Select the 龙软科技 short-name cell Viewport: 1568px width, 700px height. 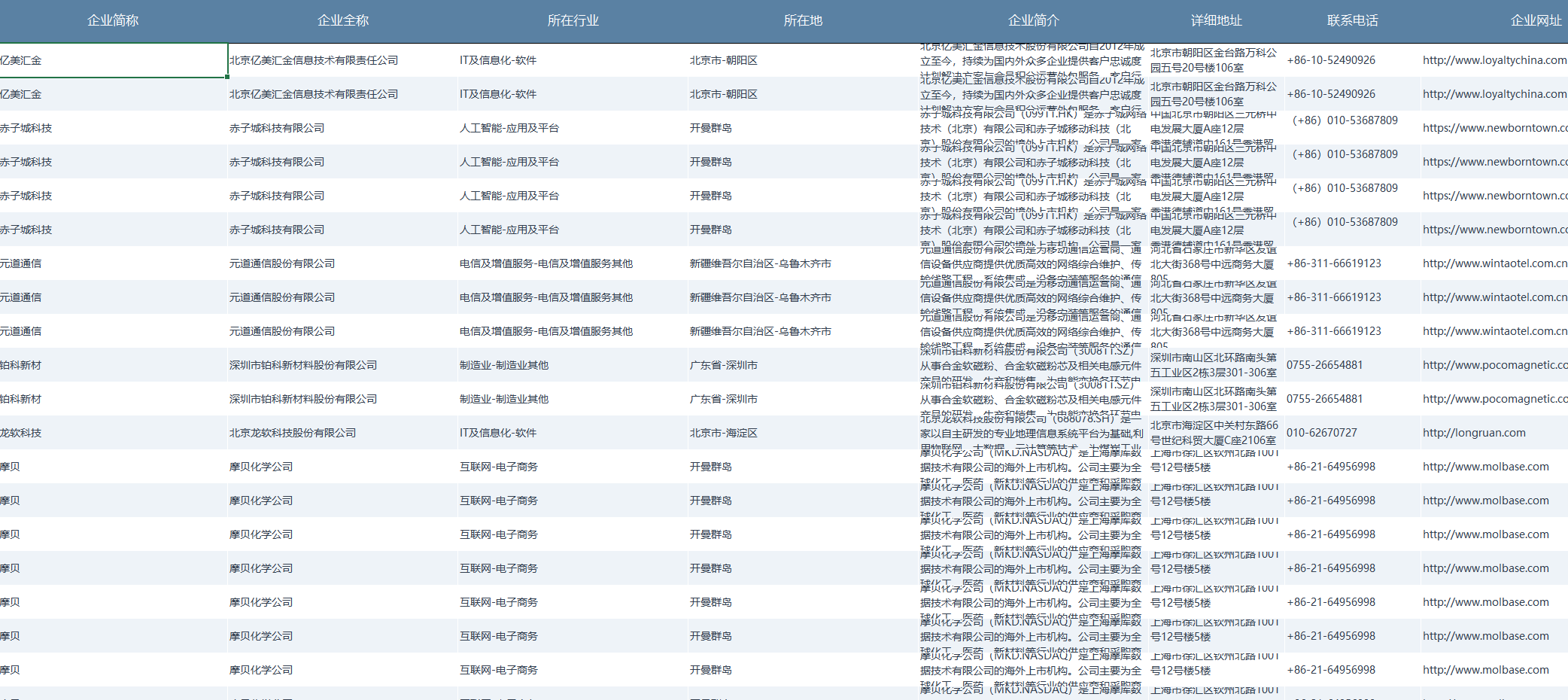(x=114, y=433)
